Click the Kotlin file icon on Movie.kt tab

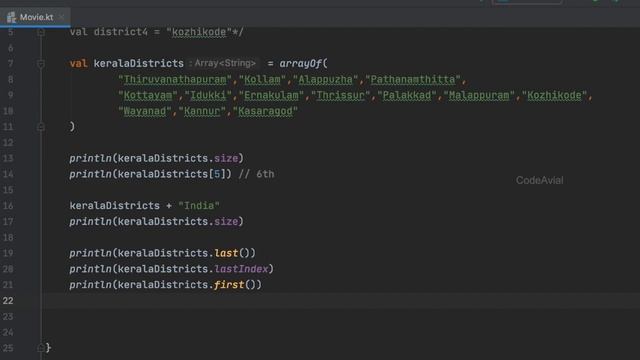click(x=11, y=17)
